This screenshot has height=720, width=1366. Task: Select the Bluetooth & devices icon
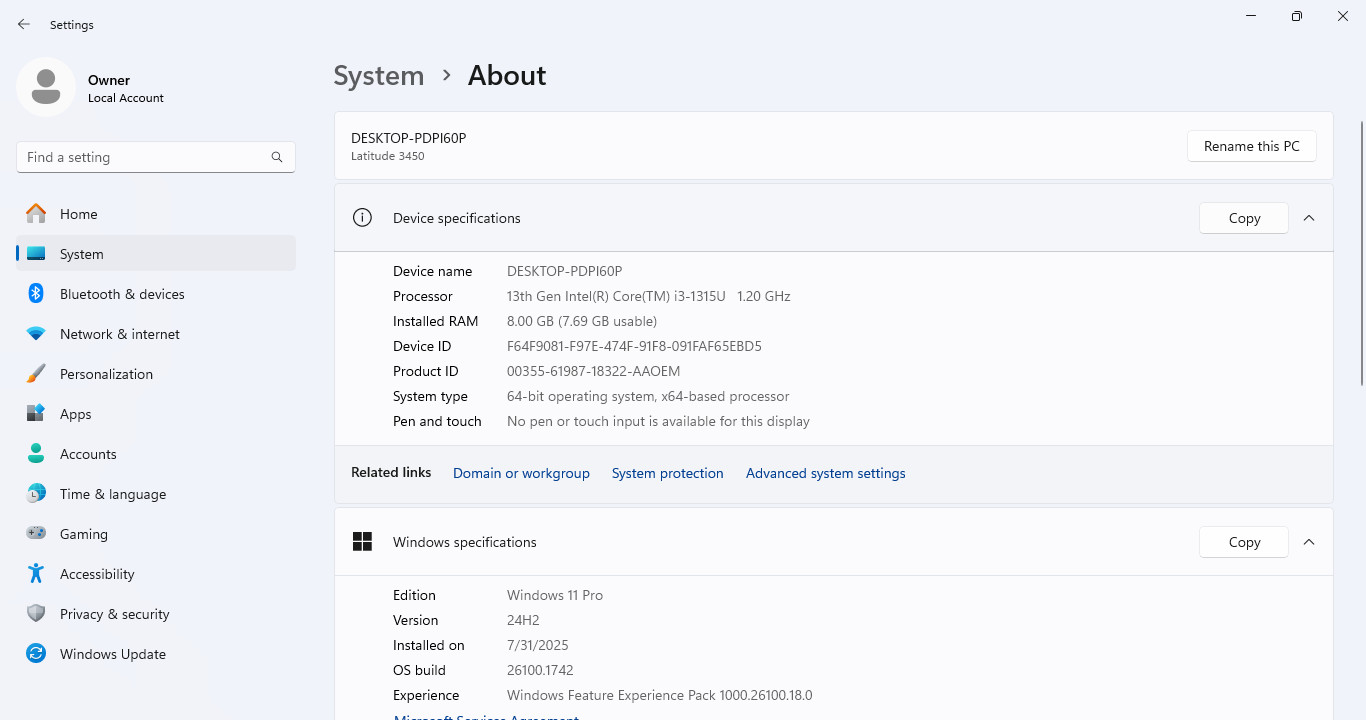pyautogui.click(x=36, y=294)
